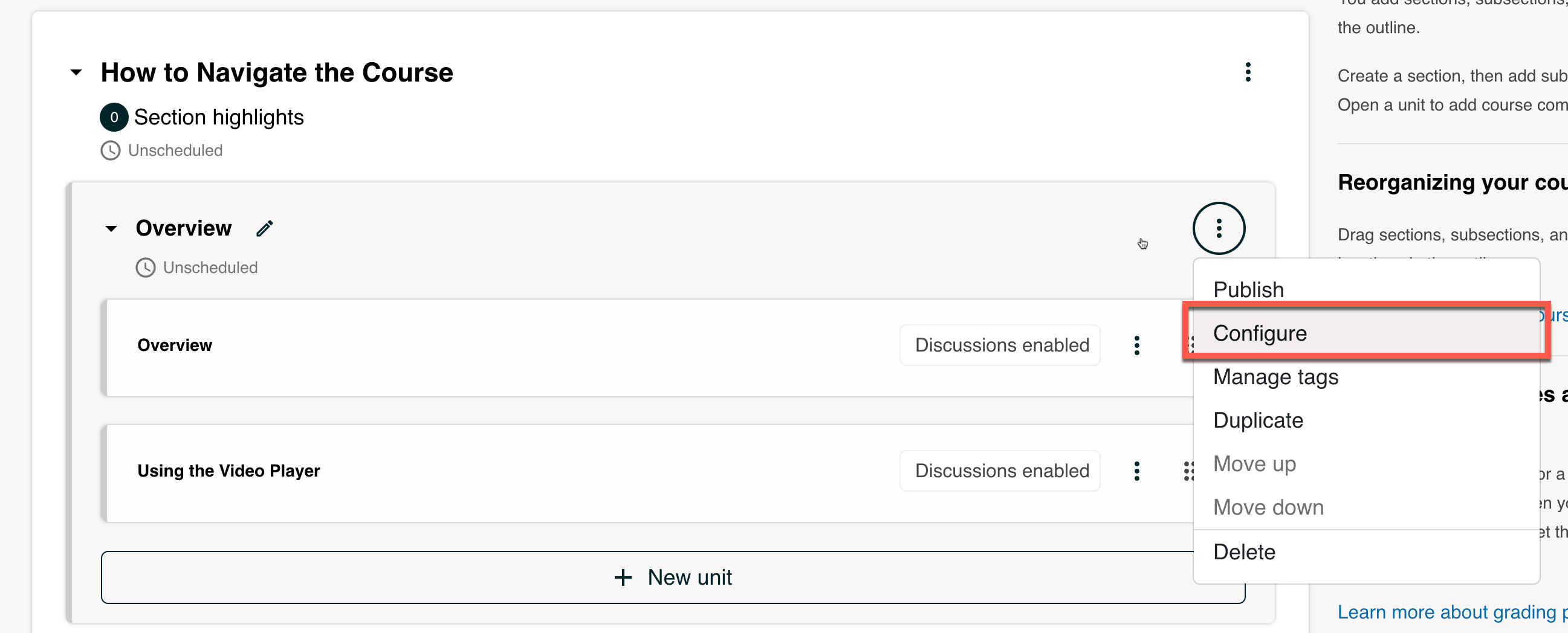Viewport: 1568px width, 633px height.
Task: Open the How to Navigate the Course section options menu
Action: point(1248,72)
